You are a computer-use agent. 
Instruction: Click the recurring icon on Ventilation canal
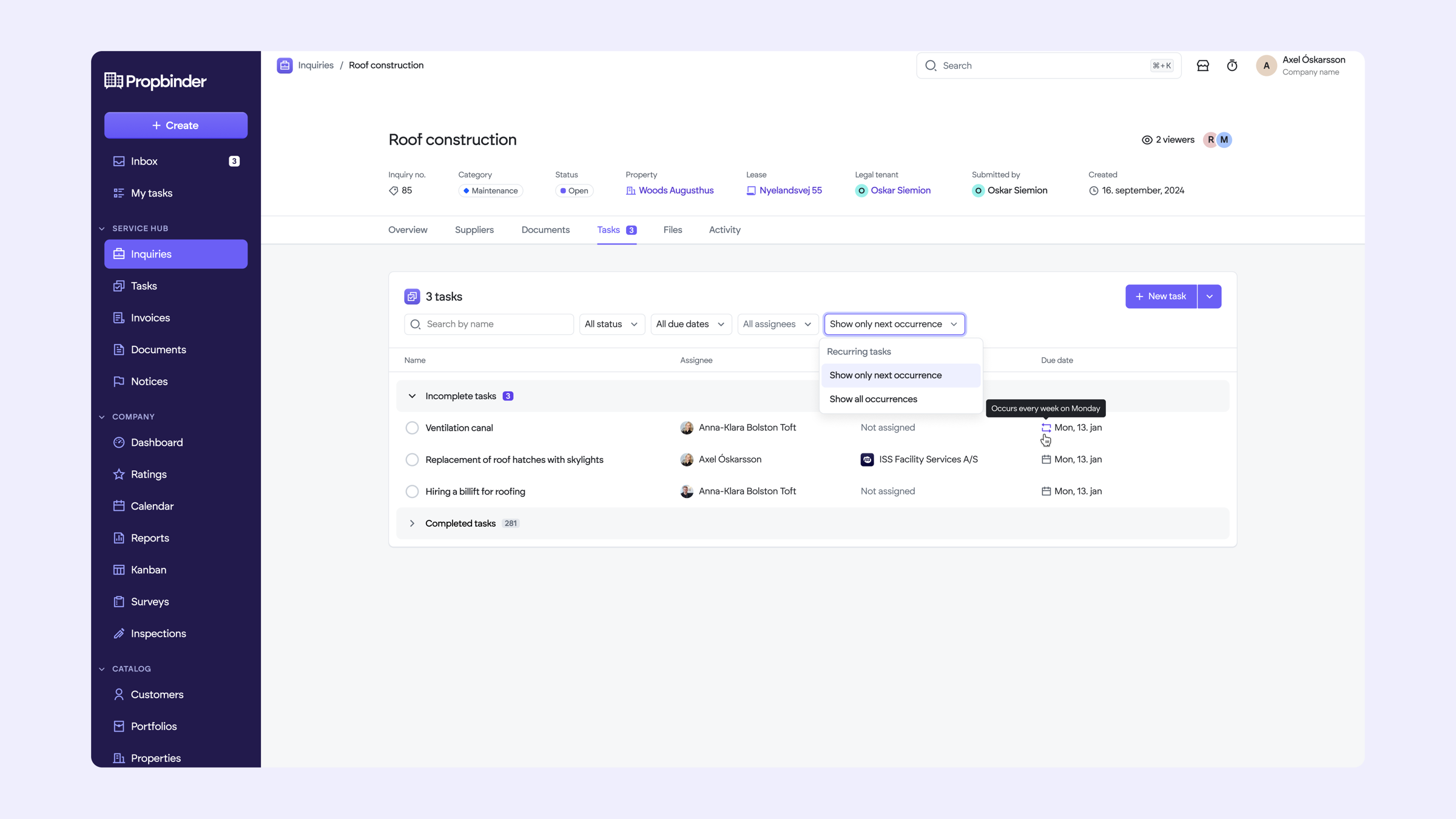point(1046,428)
